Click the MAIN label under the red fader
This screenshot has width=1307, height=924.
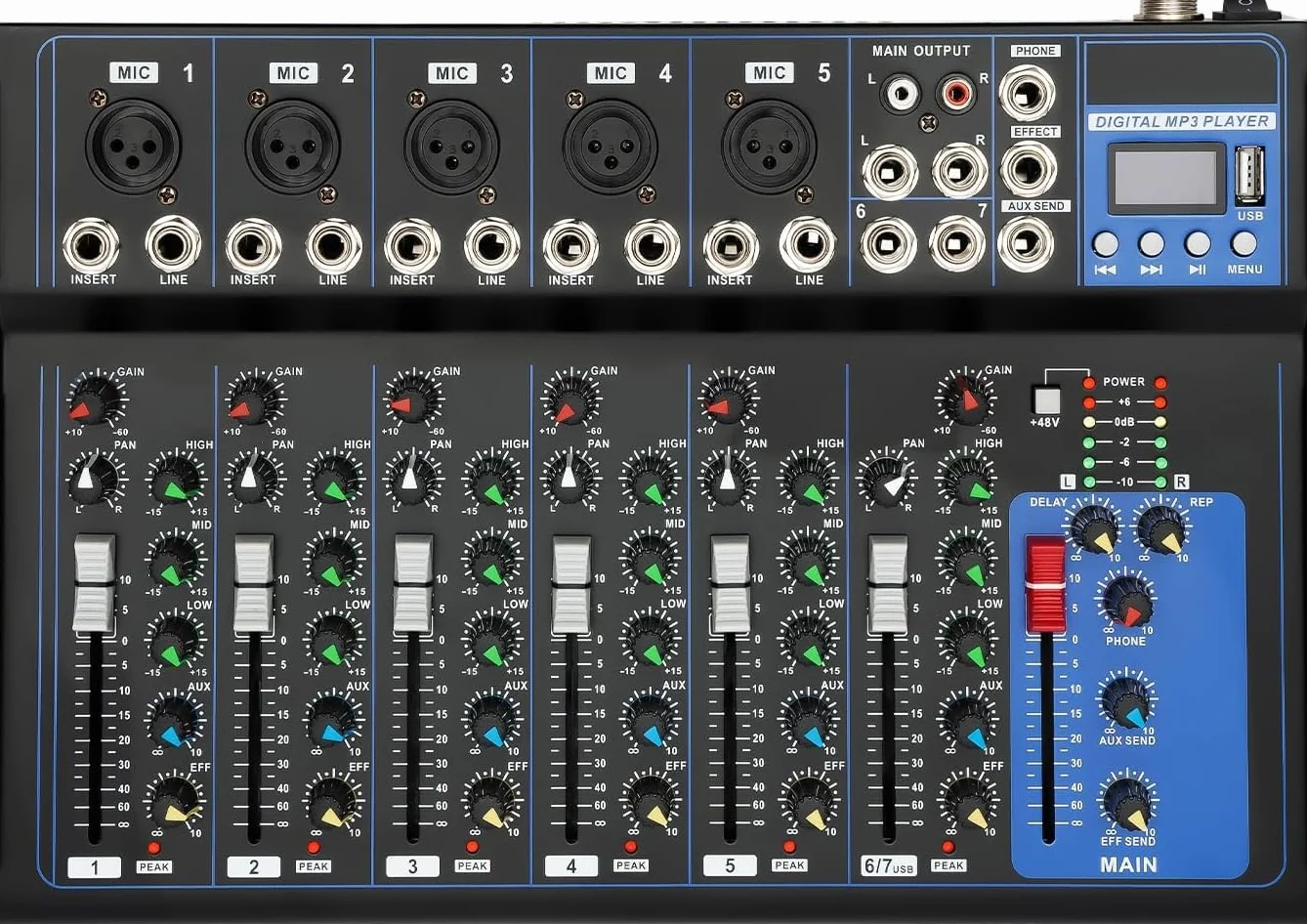point(1128,865)
